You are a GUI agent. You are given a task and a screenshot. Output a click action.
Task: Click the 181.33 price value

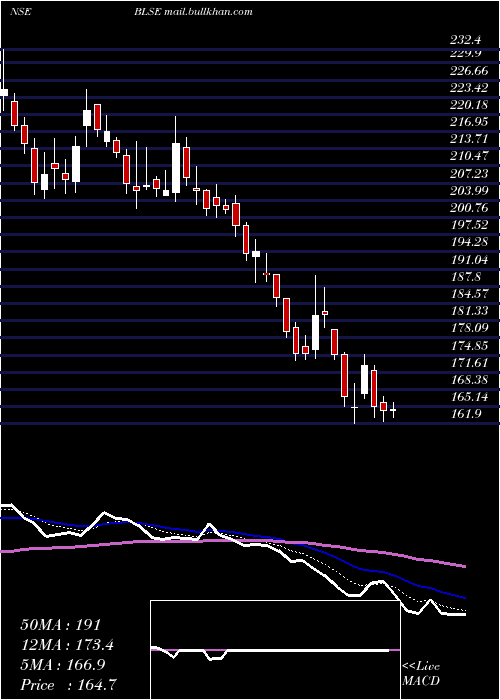click(x=470, y=311)
